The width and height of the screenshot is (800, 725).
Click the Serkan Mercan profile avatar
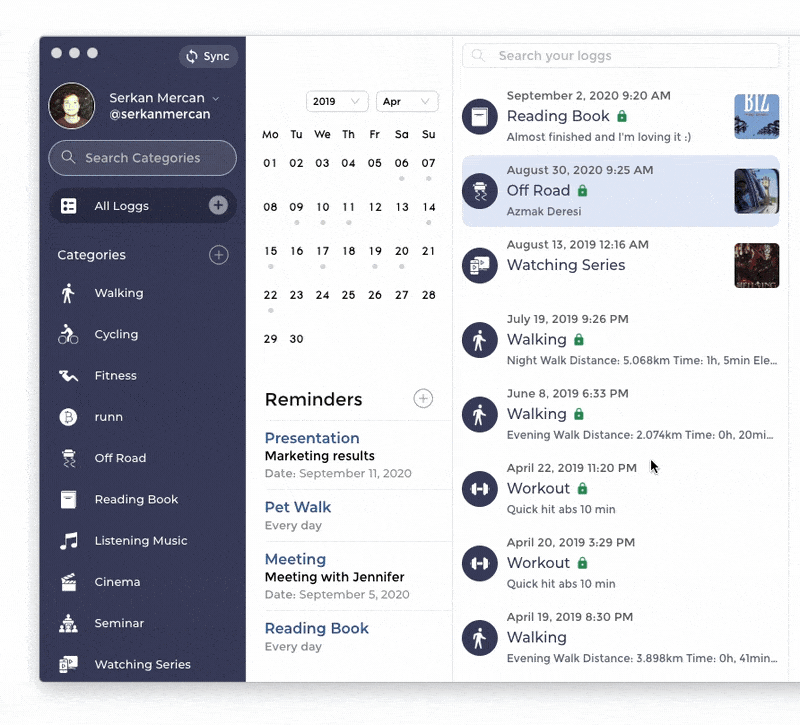tap(72, 106)
